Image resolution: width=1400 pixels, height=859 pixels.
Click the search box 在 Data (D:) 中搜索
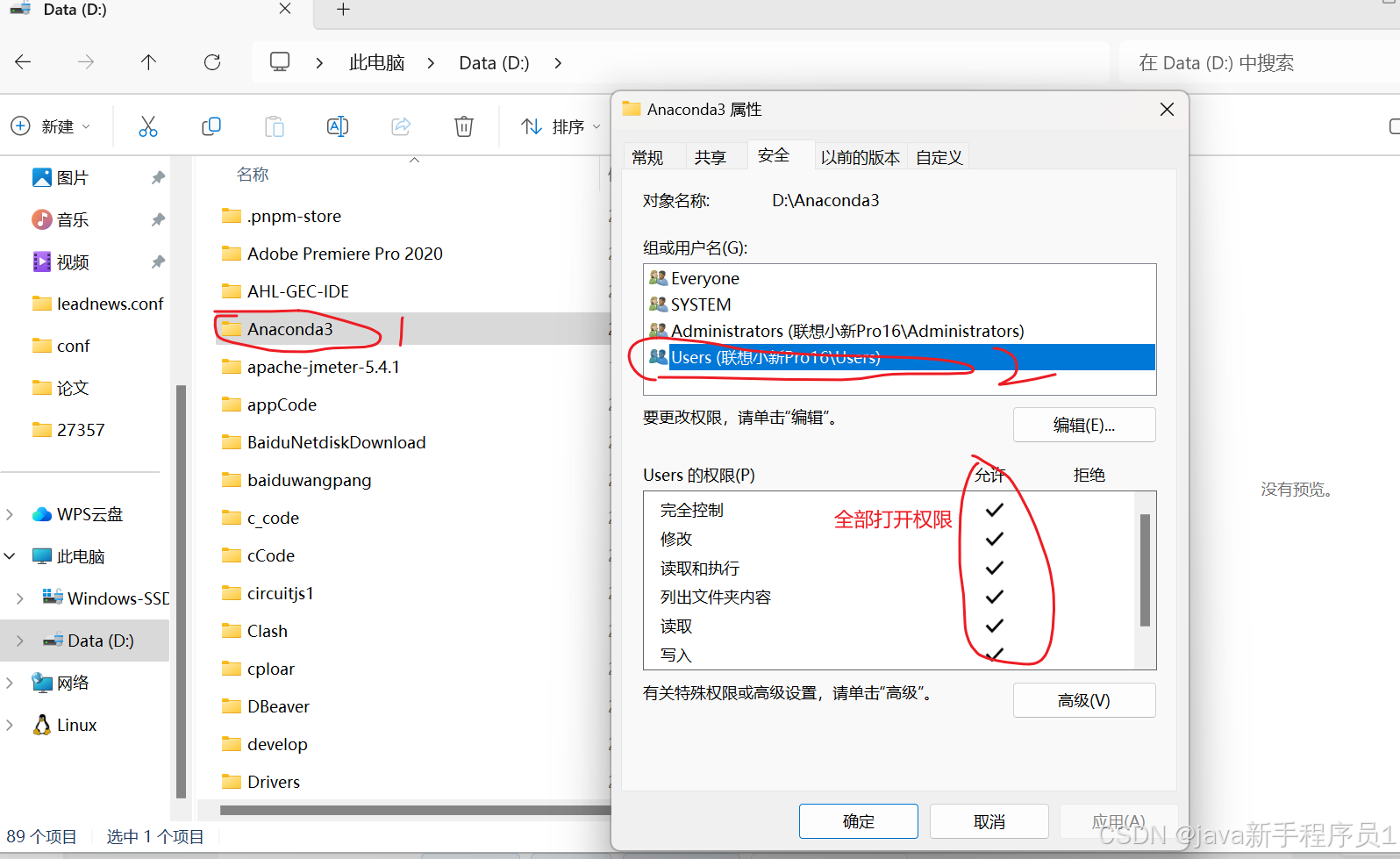[x=1260, y=63]
